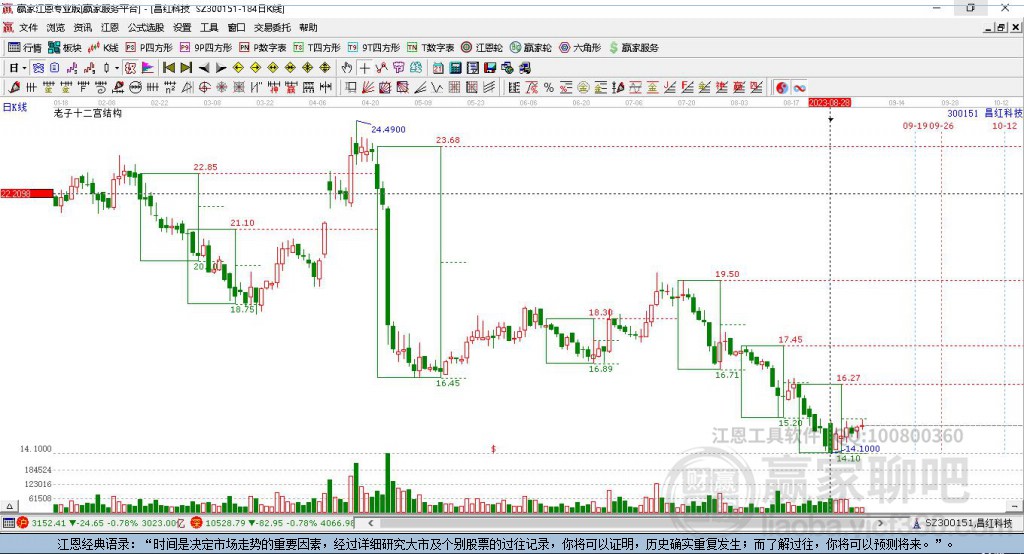The width and height of the screenshot is (1024, 554).
Task: Click the 10528.79 index value
Action: (225, 523)
